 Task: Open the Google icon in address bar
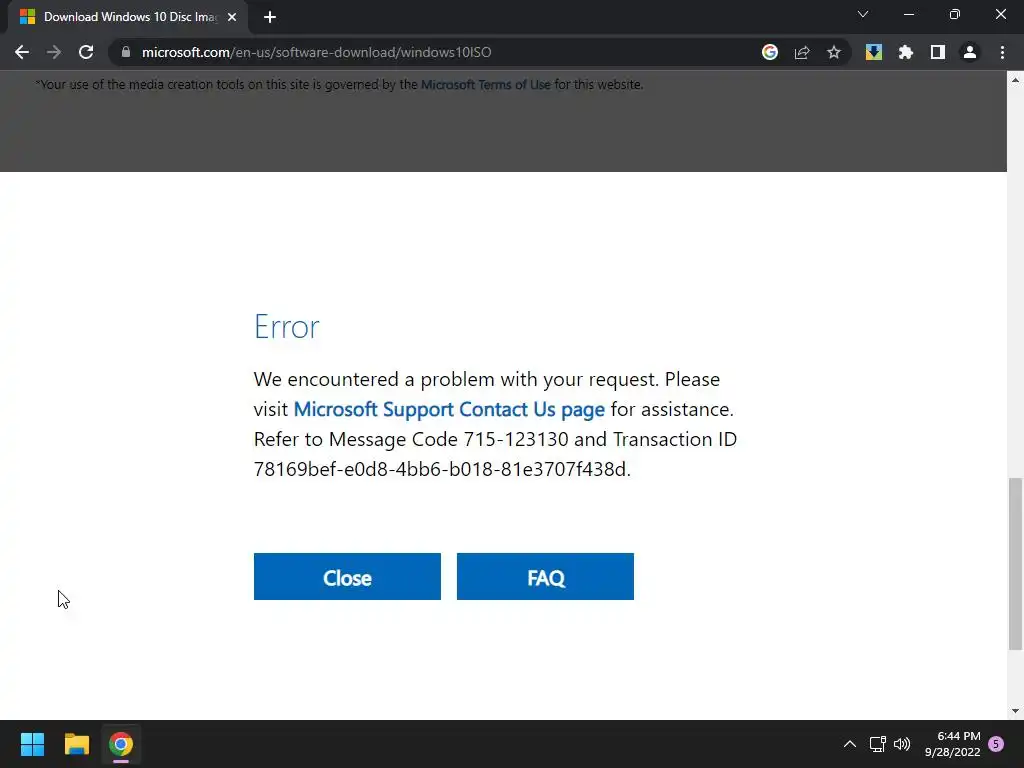[770, 52]
